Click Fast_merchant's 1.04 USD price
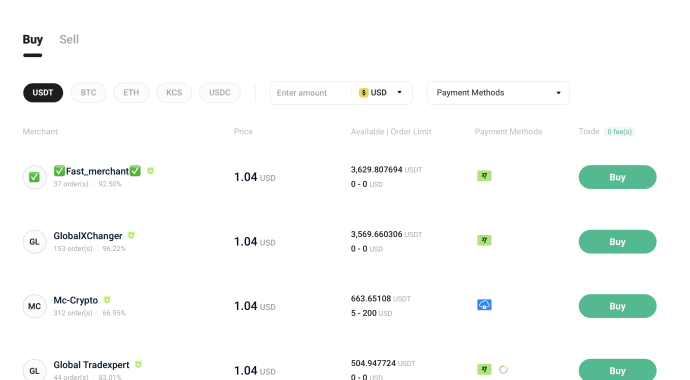 255,177
